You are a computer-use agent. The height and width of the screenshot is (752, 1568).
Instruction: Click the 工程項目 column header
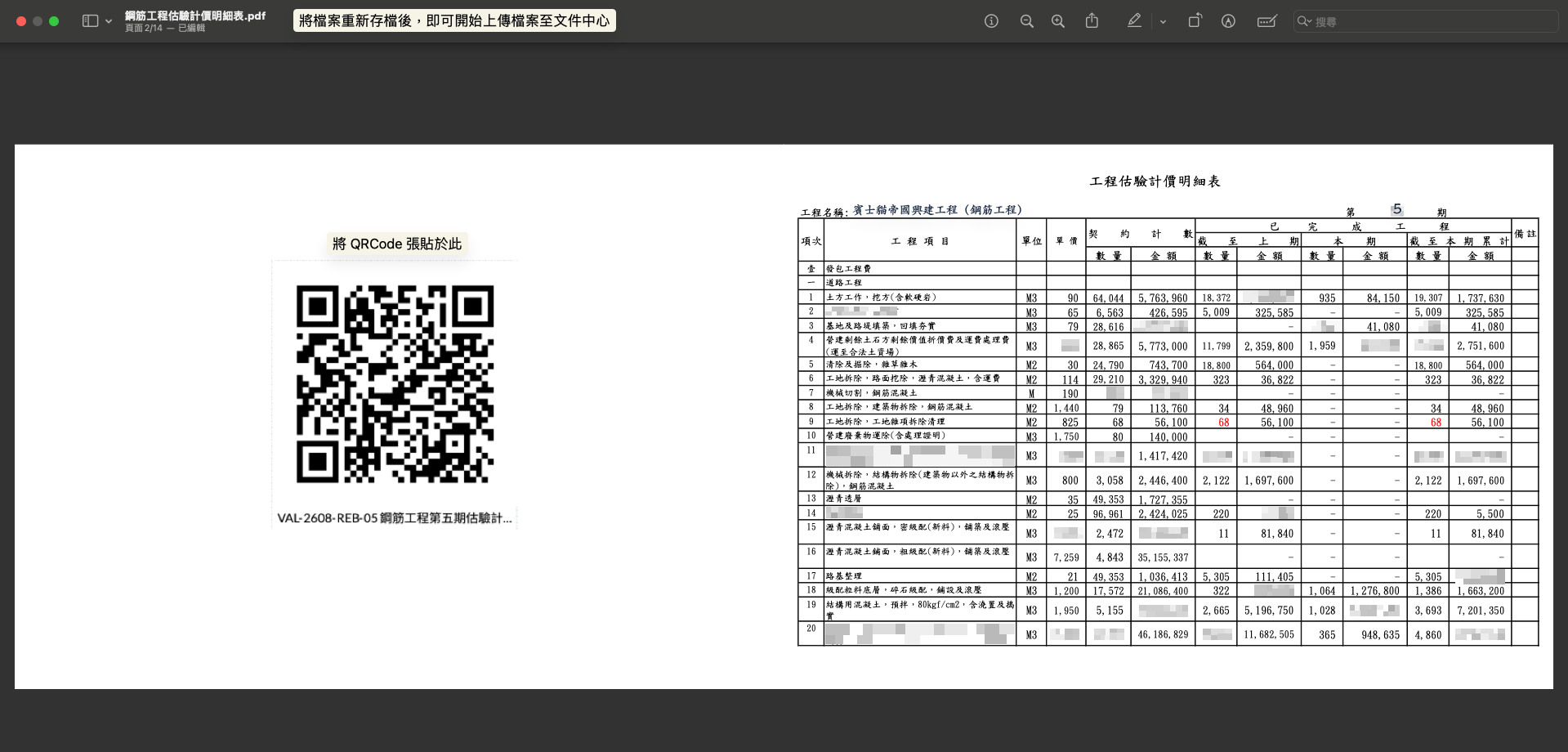coord(920,241)
